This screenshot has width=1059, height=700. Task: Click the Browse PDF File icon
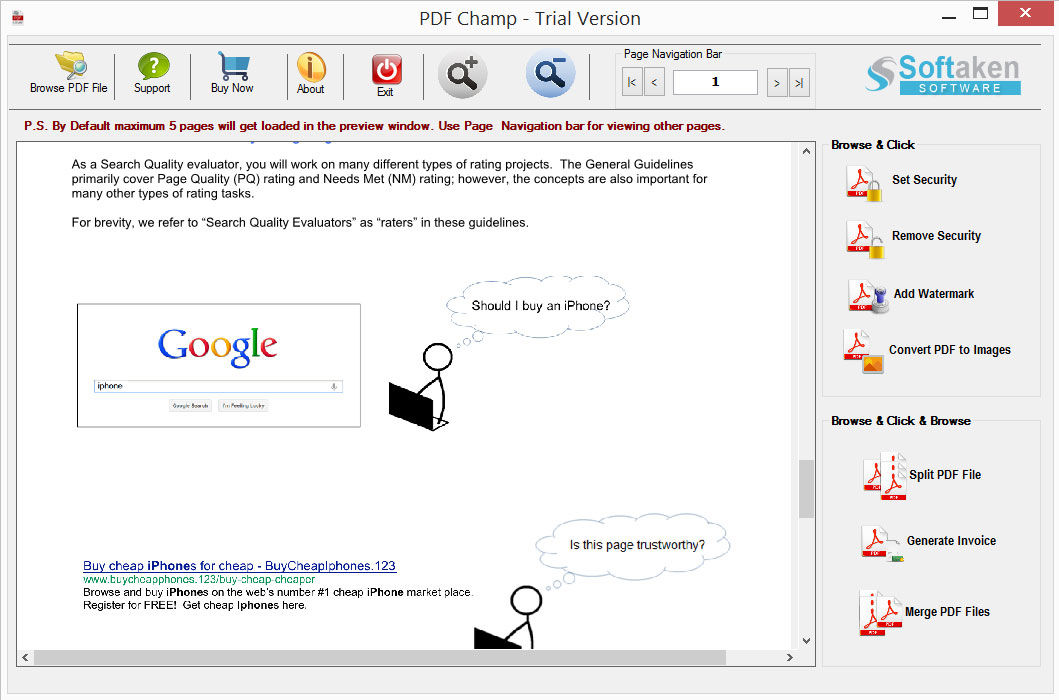point(69,68)
